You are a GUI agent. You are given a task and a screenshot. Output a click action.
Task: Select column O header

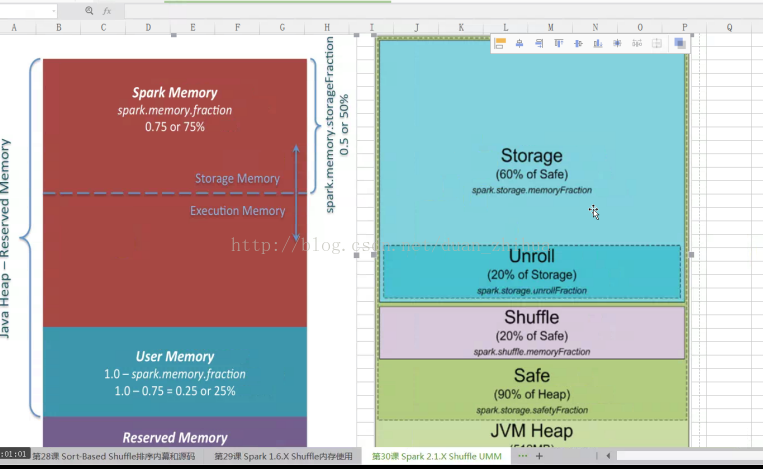(x=640, y=28)
